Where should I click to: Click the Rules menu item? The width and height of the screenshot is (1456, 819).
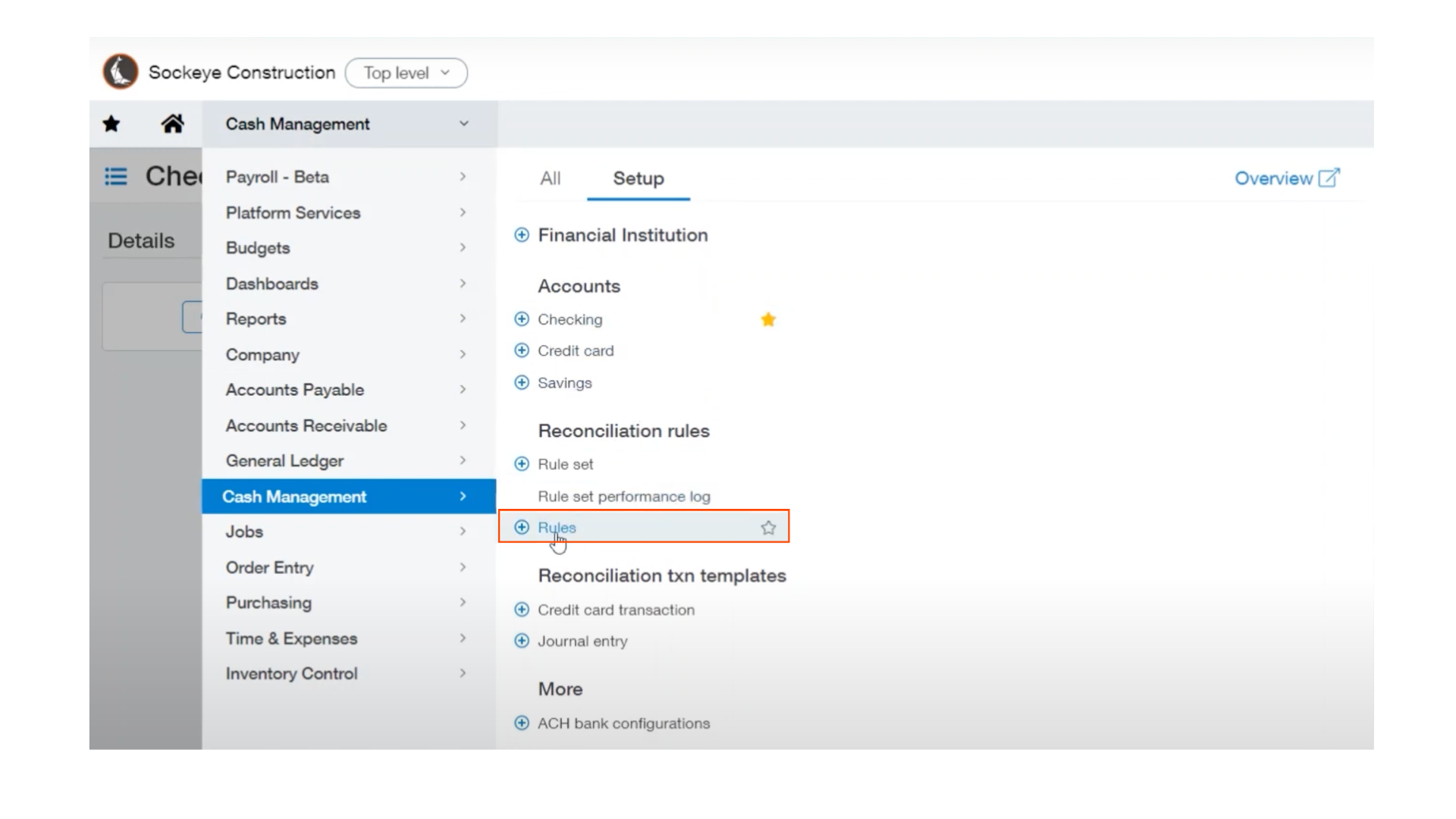coord(557,527)
